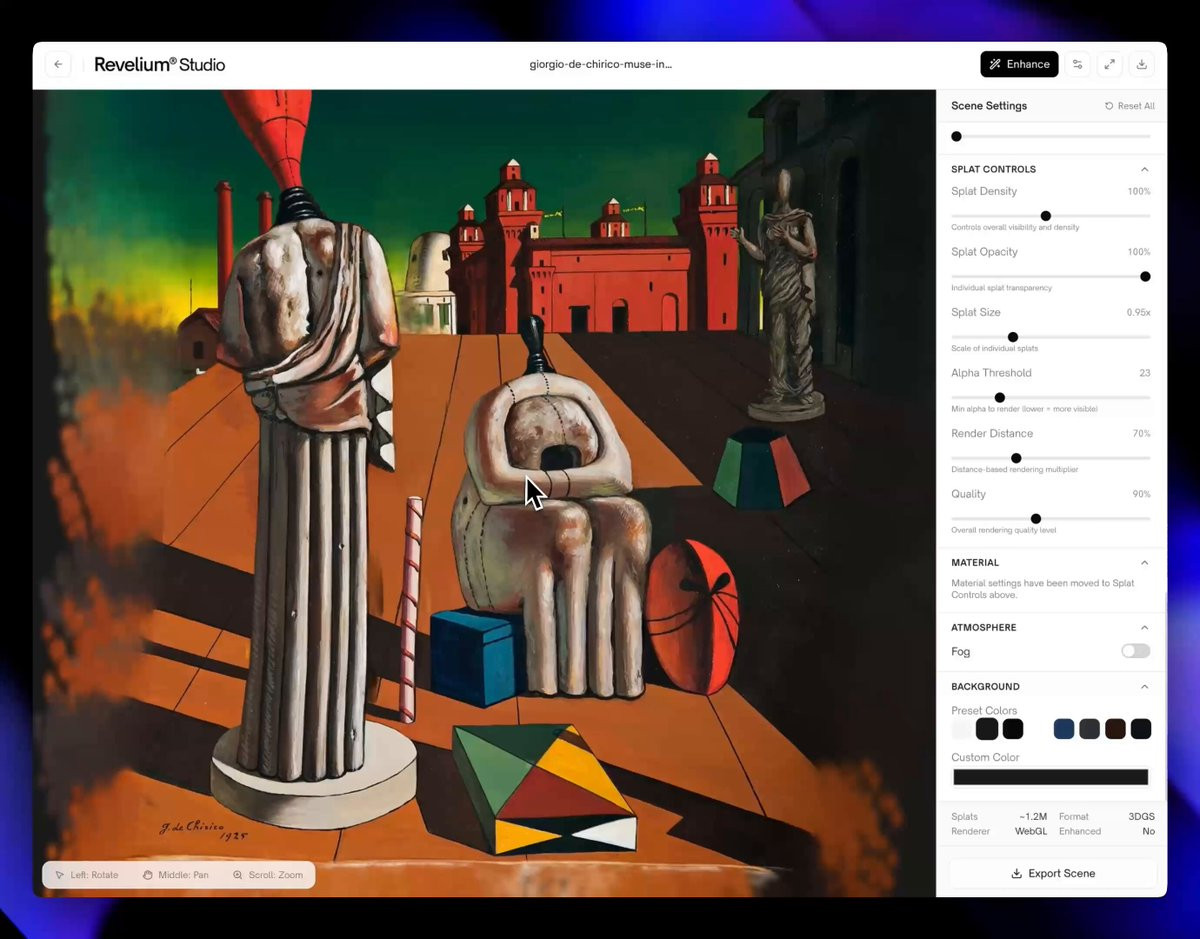Click the Render Distance value 70%

point(1141,433)
